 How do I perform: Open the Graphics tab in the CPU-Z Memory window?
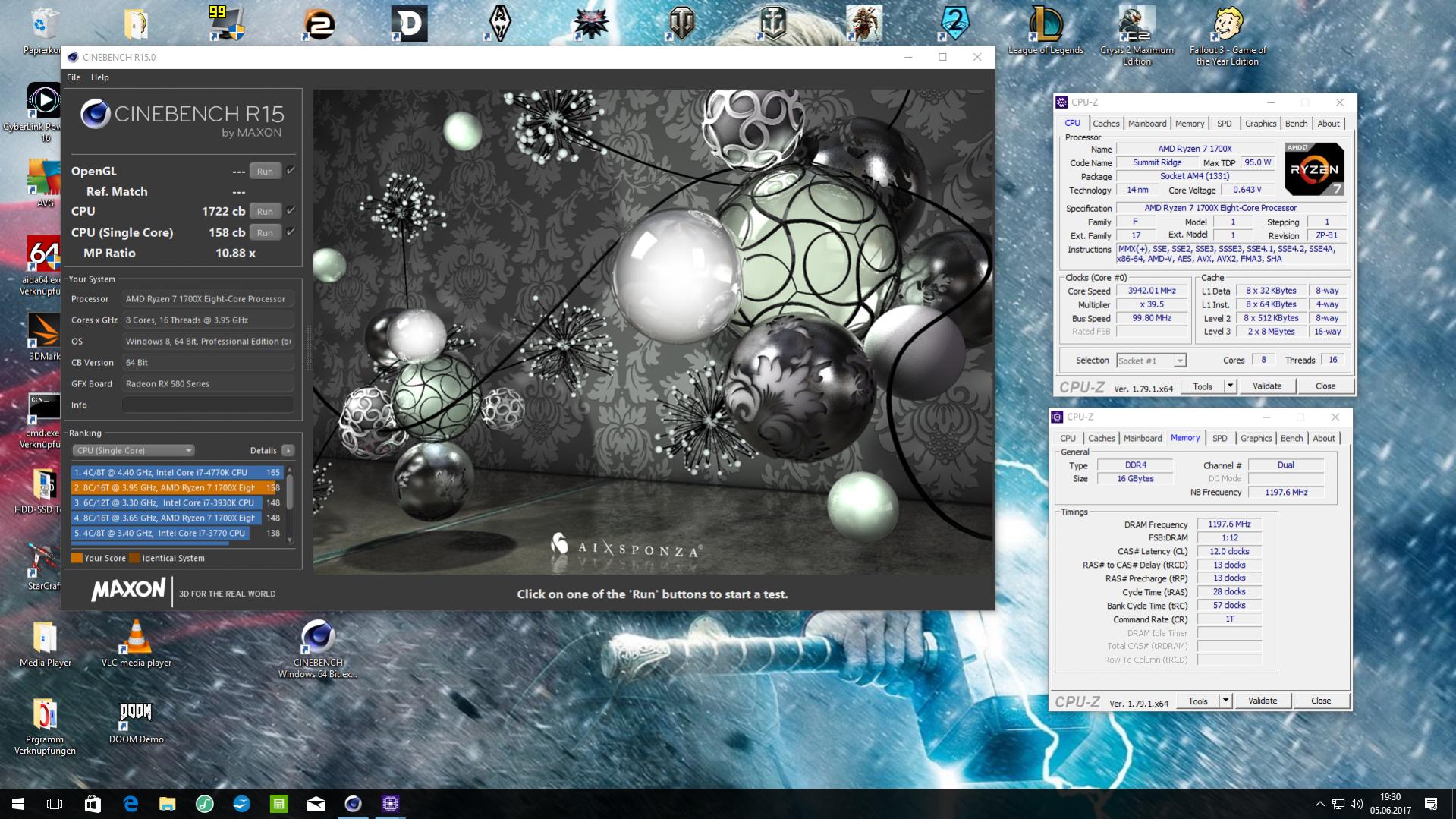tap(1256, 438)
